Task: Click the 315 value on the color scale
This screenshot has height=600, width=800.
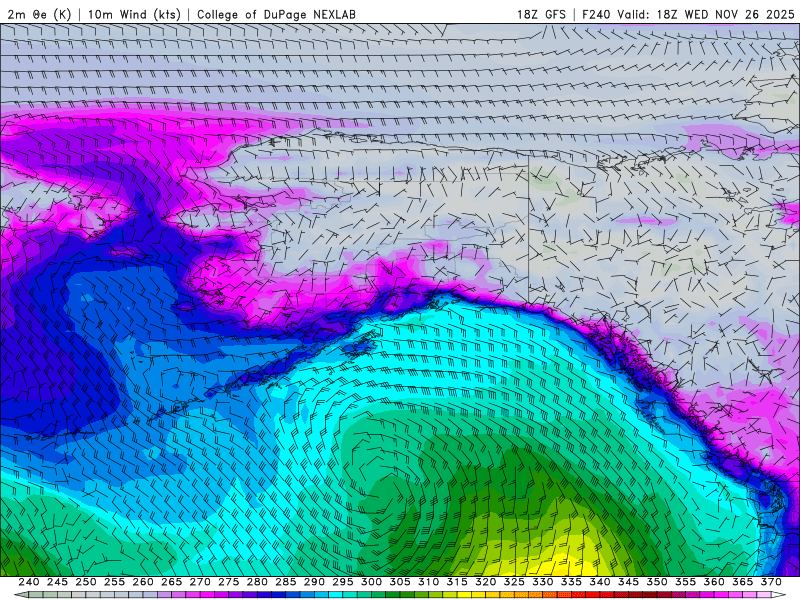Action: pos(457,582)
